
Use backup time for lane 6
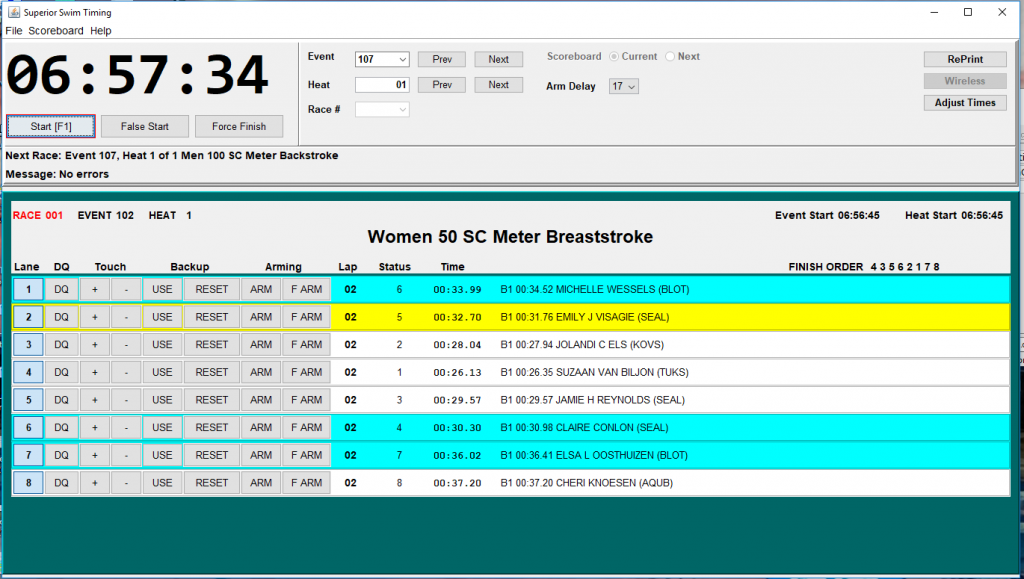[162, 427]
